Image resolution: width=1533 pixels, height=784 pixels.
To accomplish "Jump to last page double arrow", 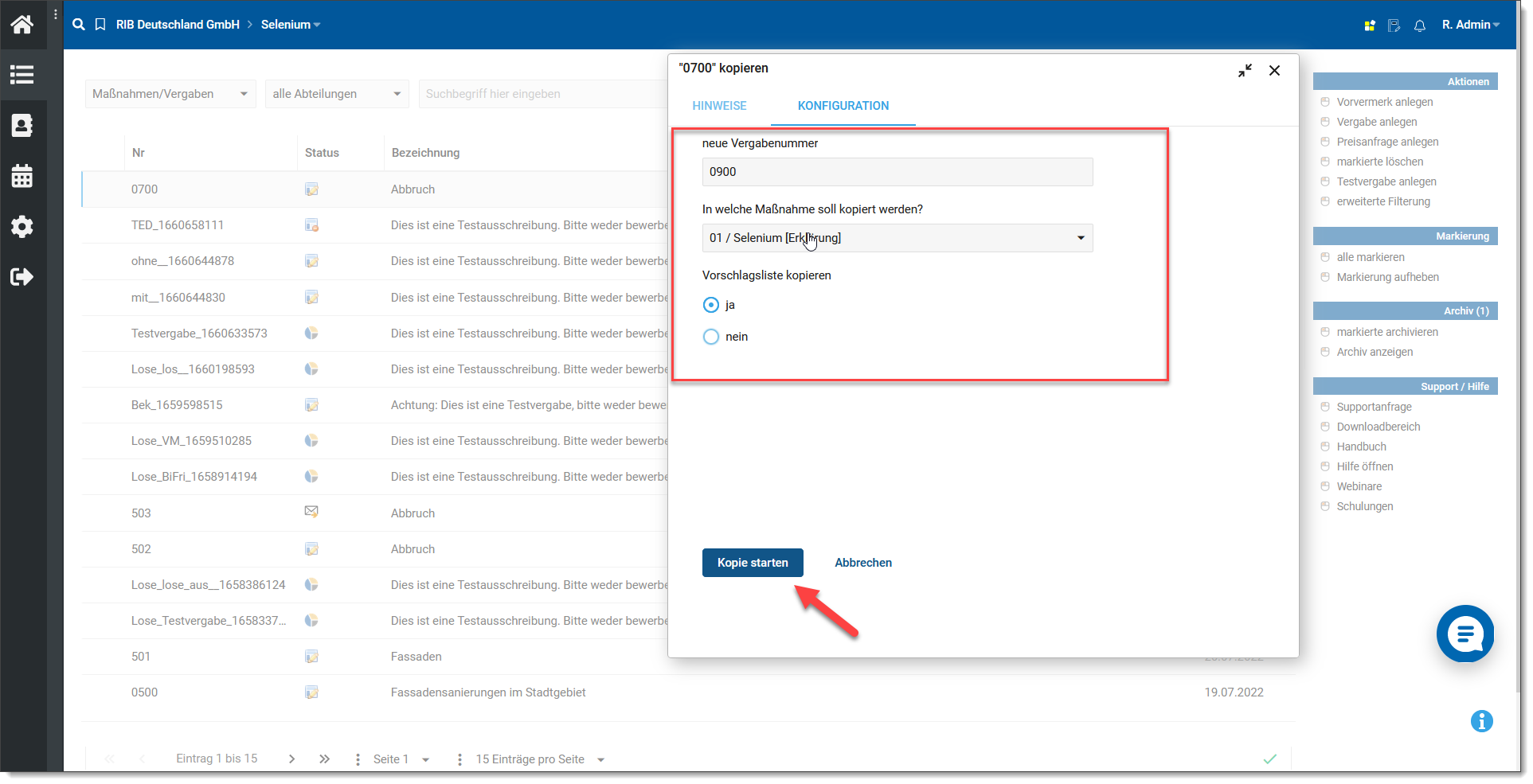I will [324, 759].
